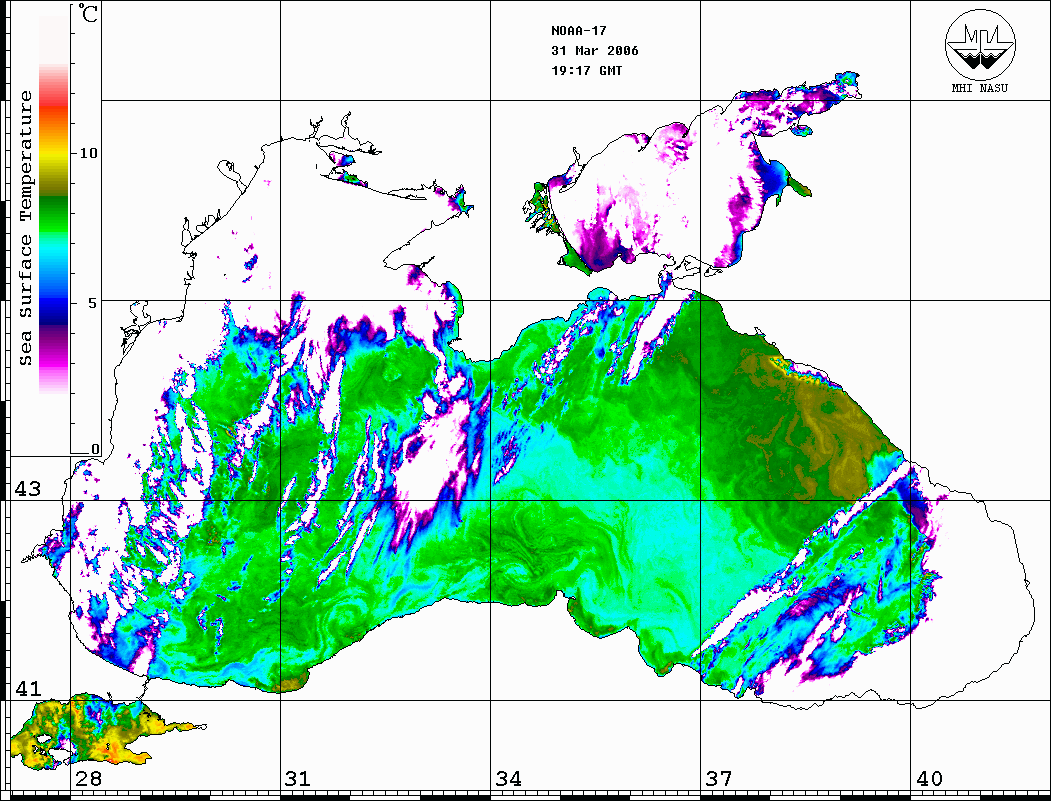The height and width of the screenshot is (801, 1051).
Task: Click the '0' tick on temperature scale
Action: point(95,450)
